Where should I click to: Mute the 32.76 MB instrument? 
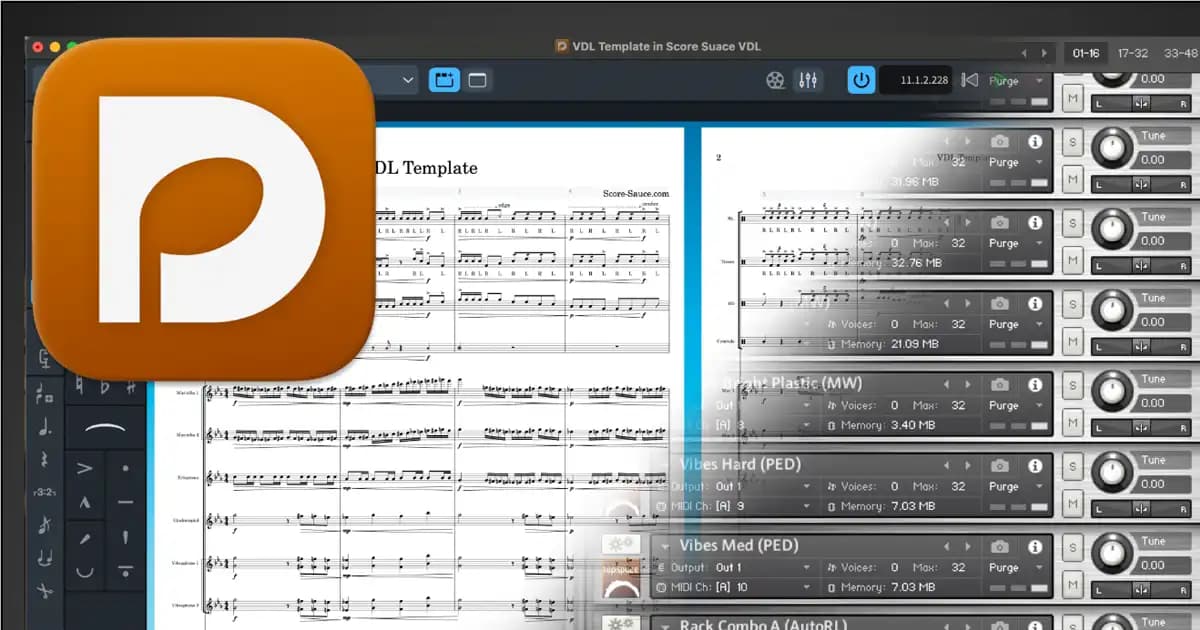tap(1073, 260)
